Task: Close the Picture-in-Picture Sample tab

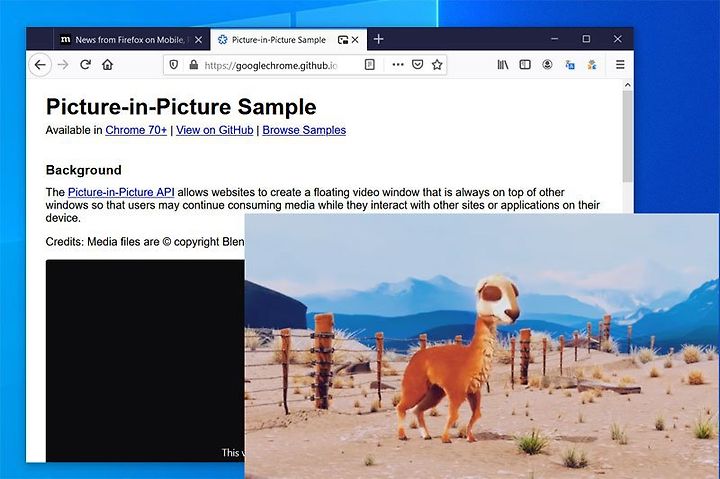Action: pos(355,40)
